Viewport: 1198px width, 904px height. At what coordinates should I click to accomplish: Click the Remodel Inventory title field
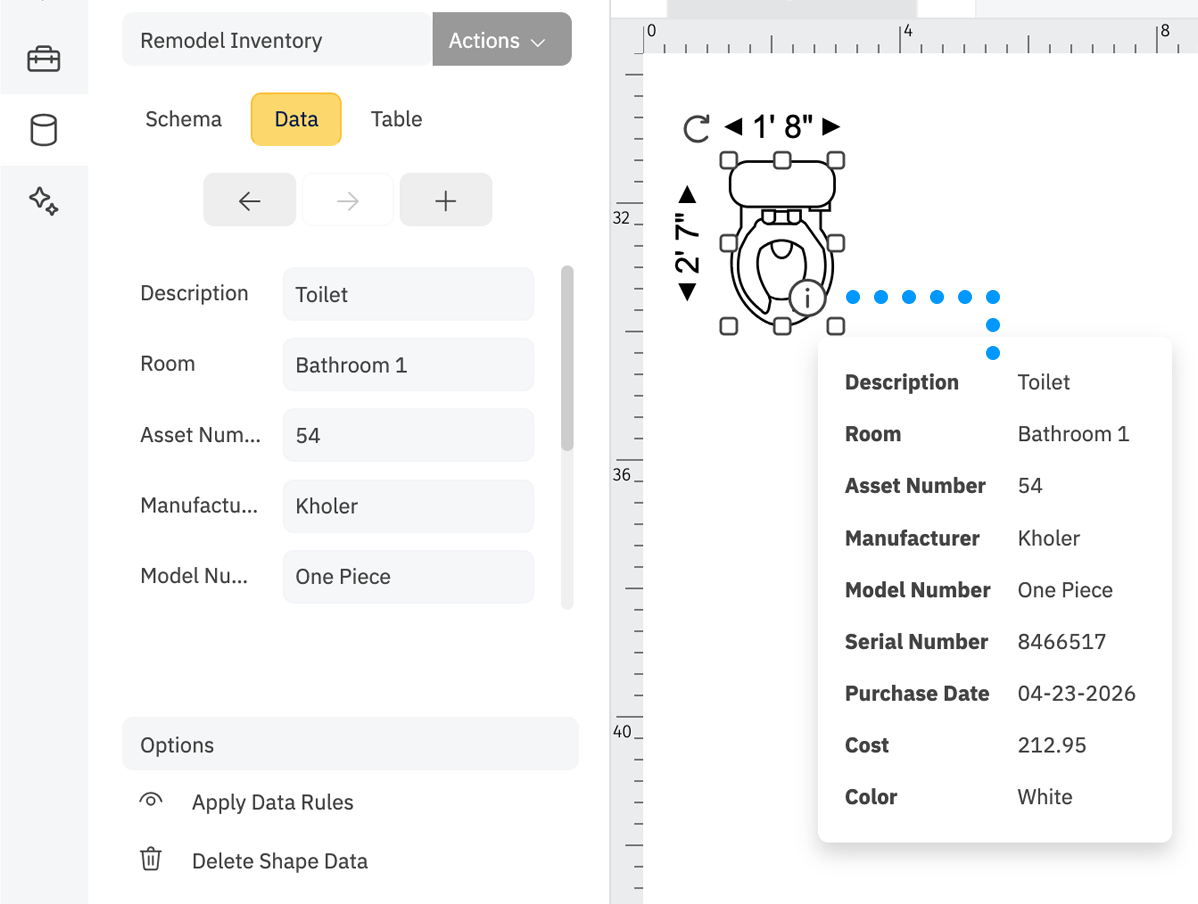point(276,40)
